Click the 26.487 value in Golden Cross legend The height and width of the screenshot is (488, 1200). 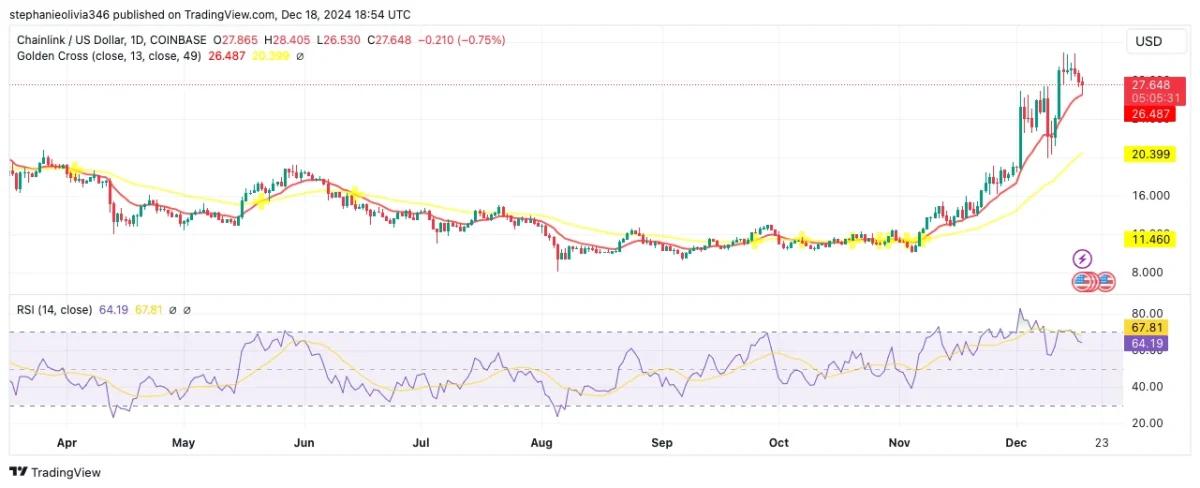pos(227,56)
